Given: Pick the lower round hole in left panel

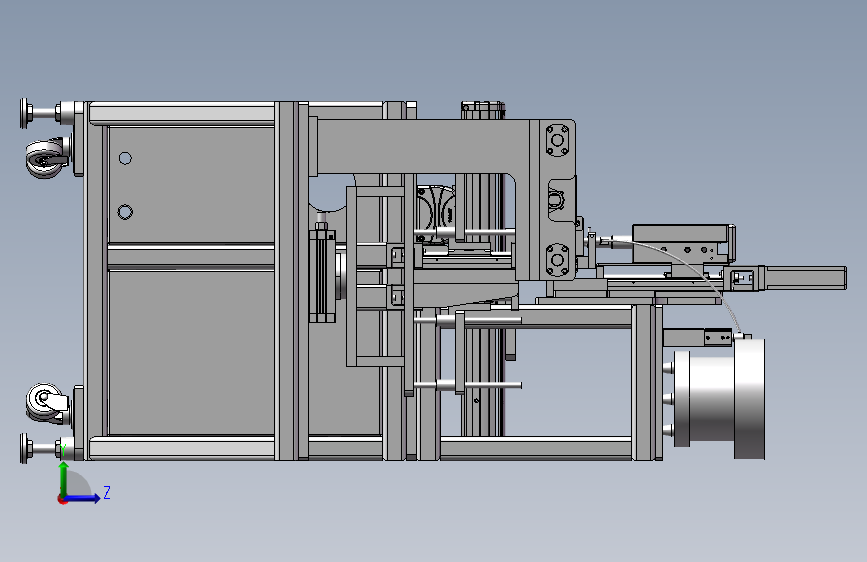Looking at the screenshot, I should [126, 212].
